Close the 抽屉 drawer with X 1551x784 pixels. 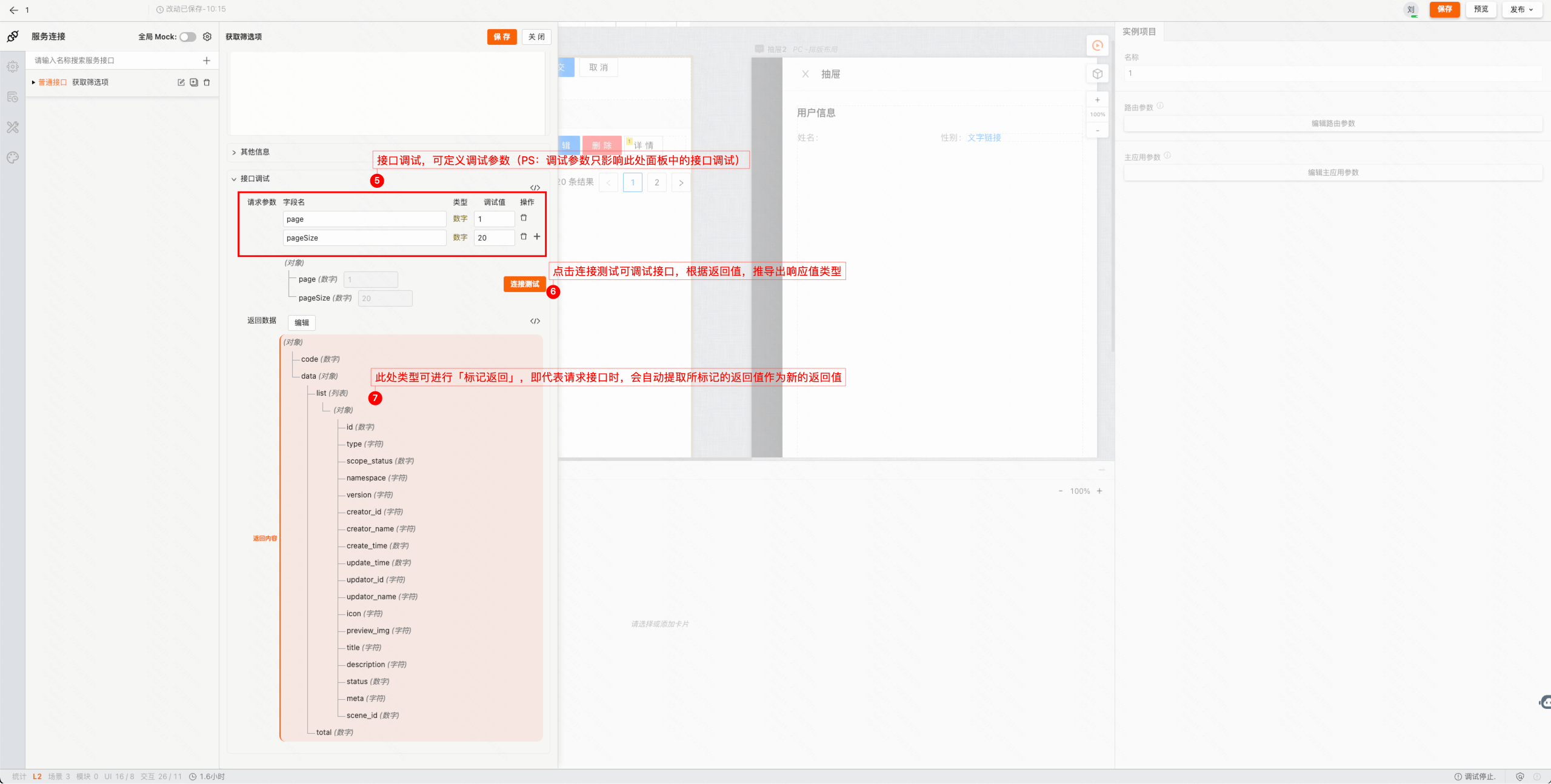pos(806,74)
